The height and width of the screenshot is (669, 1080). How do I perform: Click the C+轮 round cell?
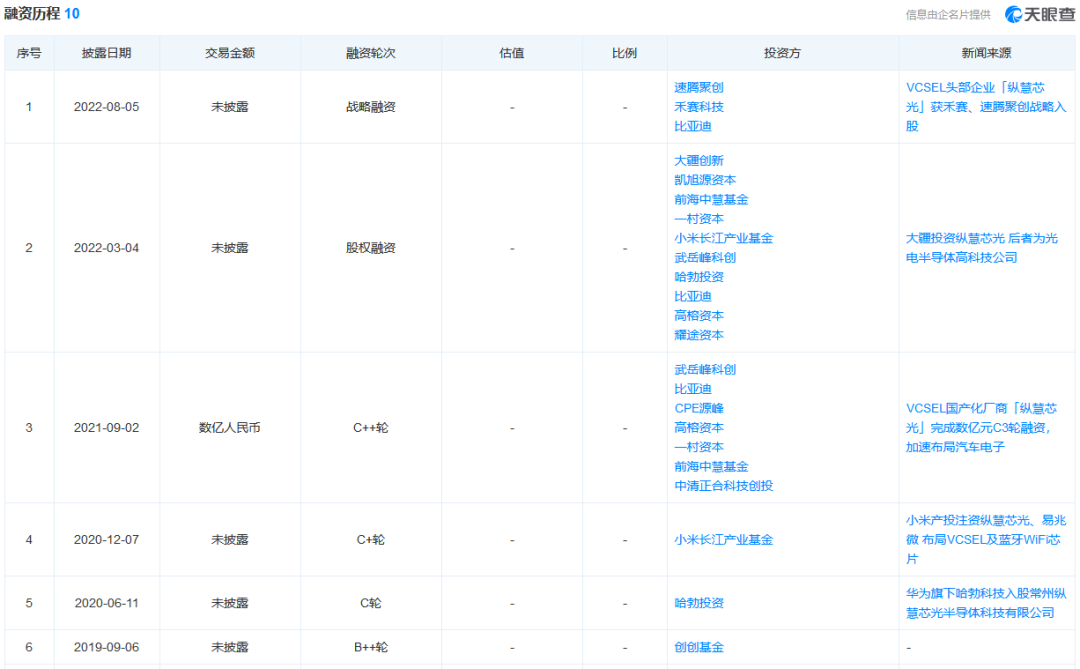coord(371,539)
